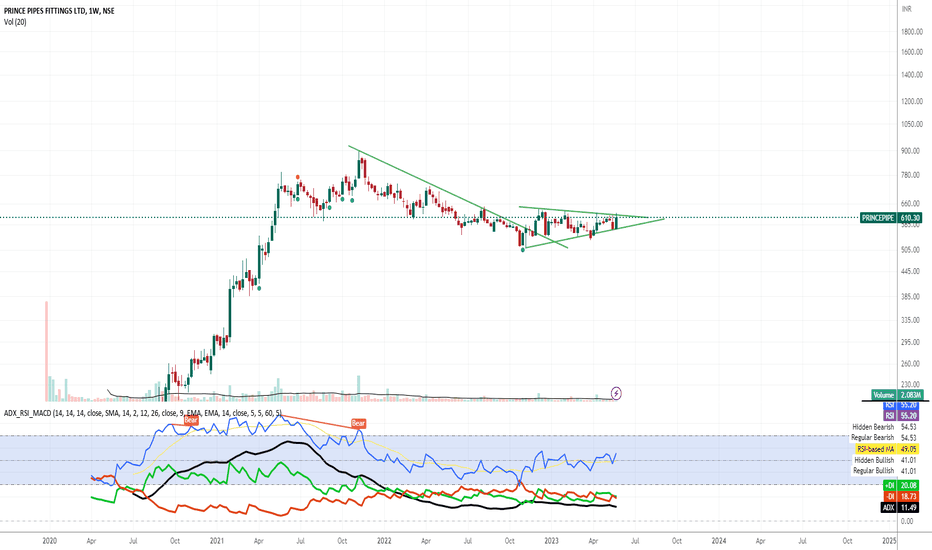This screenshot has width=932, height=550.
Task: Click the 2023 label on time axis
Action: (552, 541)
